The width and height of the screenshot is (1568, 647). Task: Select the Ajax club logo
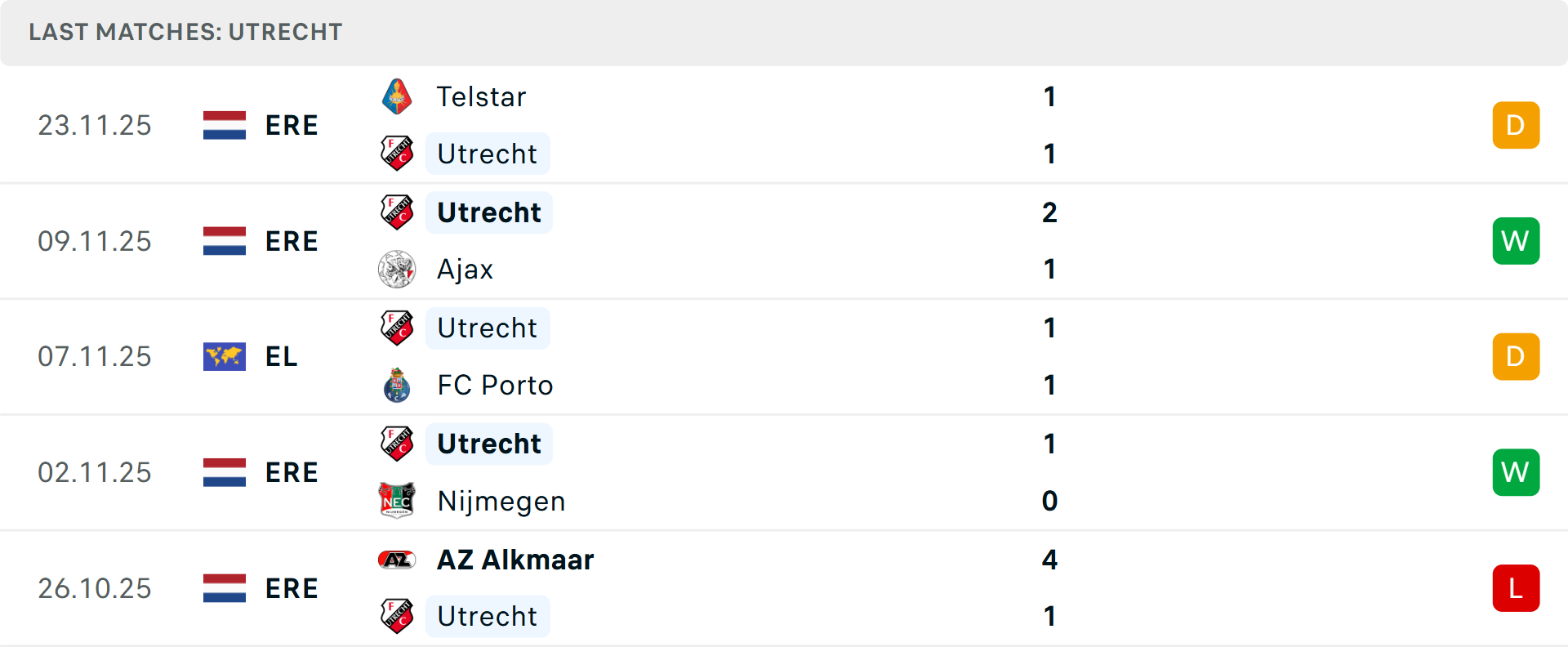(x=398, y=270)
